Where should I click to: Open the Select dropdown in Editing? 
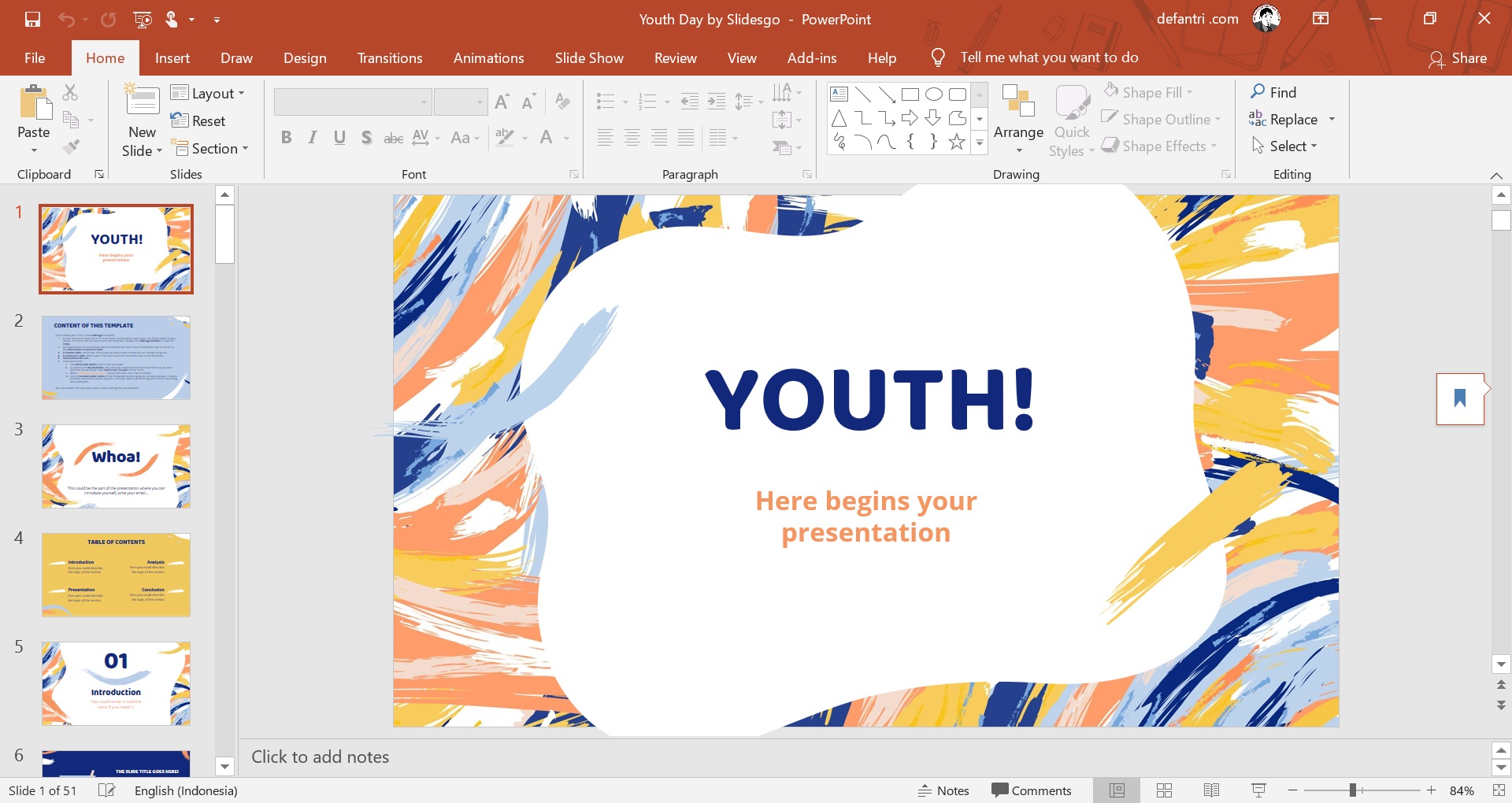tap(1284, 146)
